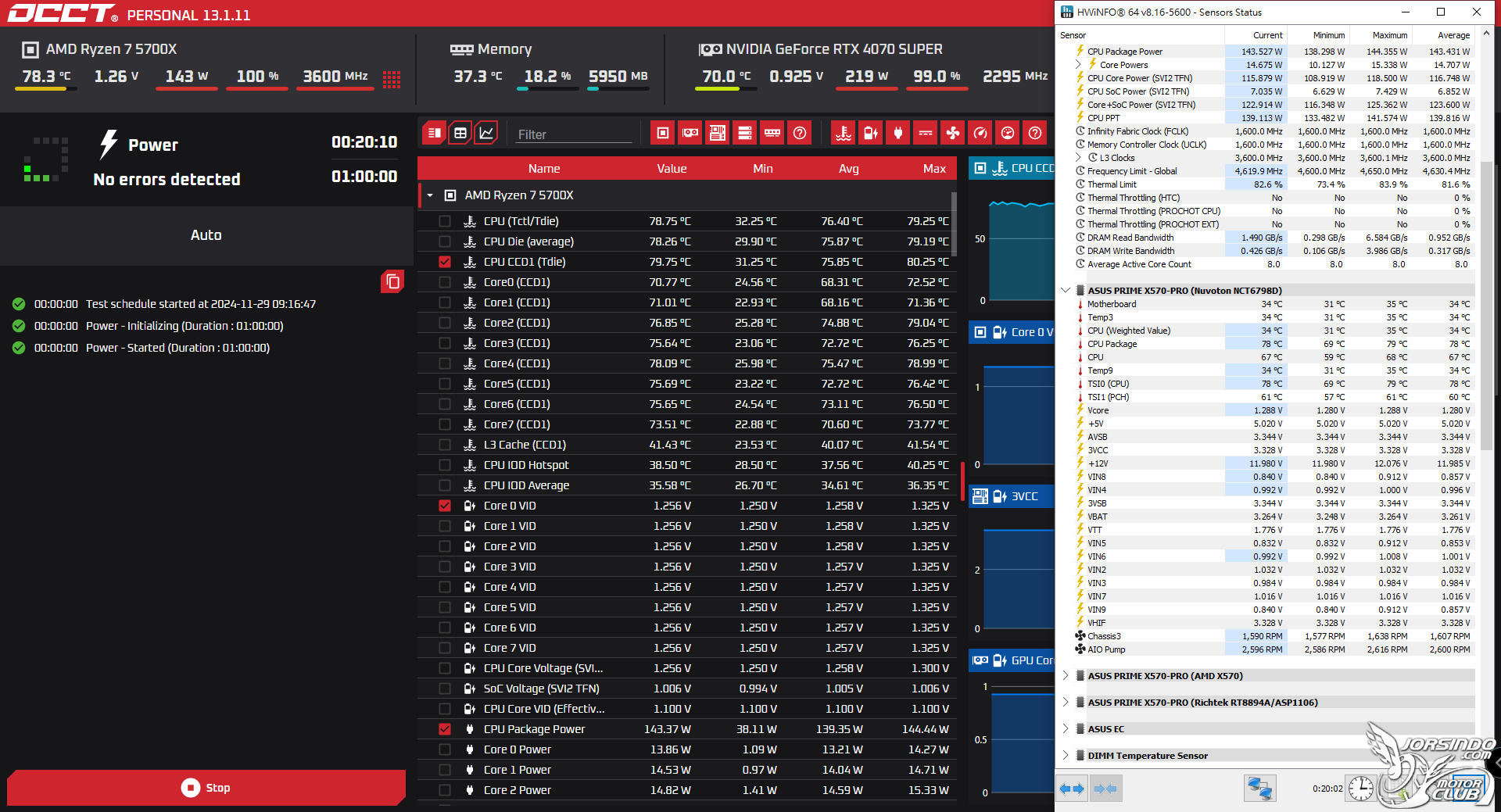
Task: Toggle the fan sensor type filter
Action: [953, 133]
